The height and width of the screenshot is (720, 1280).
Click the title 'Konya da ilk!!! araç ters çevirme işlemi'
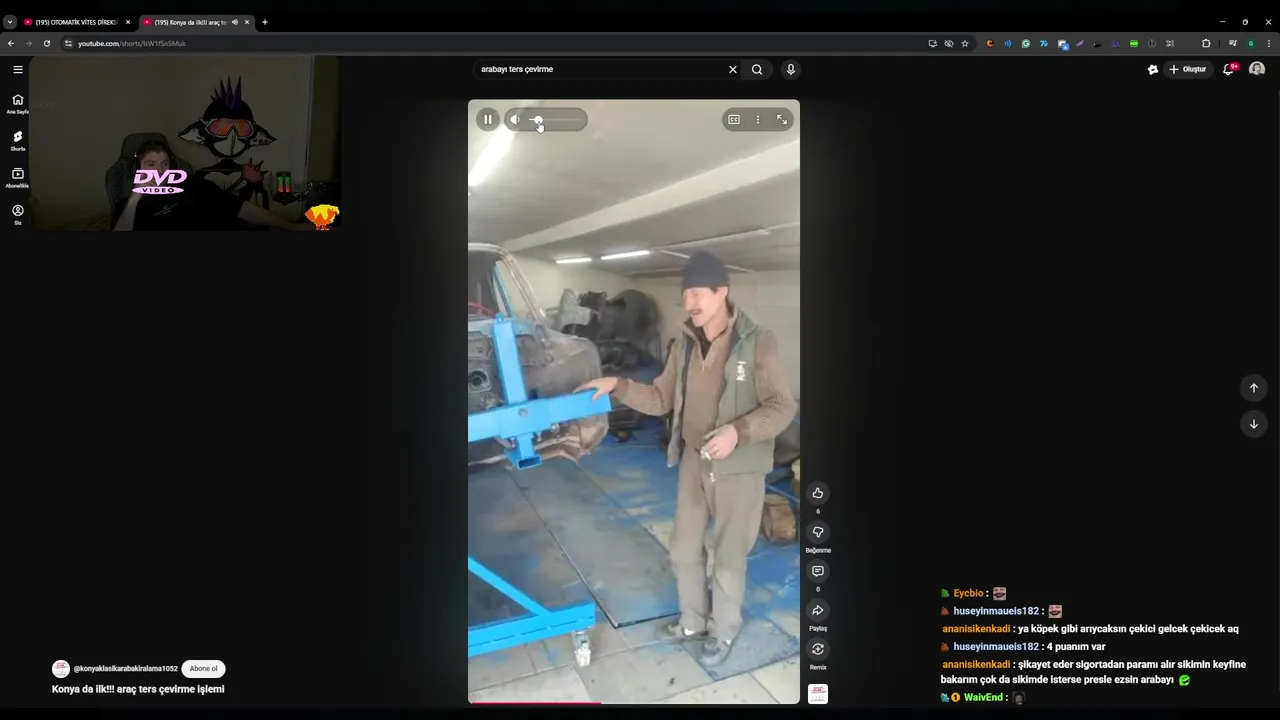tap(138, 689)
